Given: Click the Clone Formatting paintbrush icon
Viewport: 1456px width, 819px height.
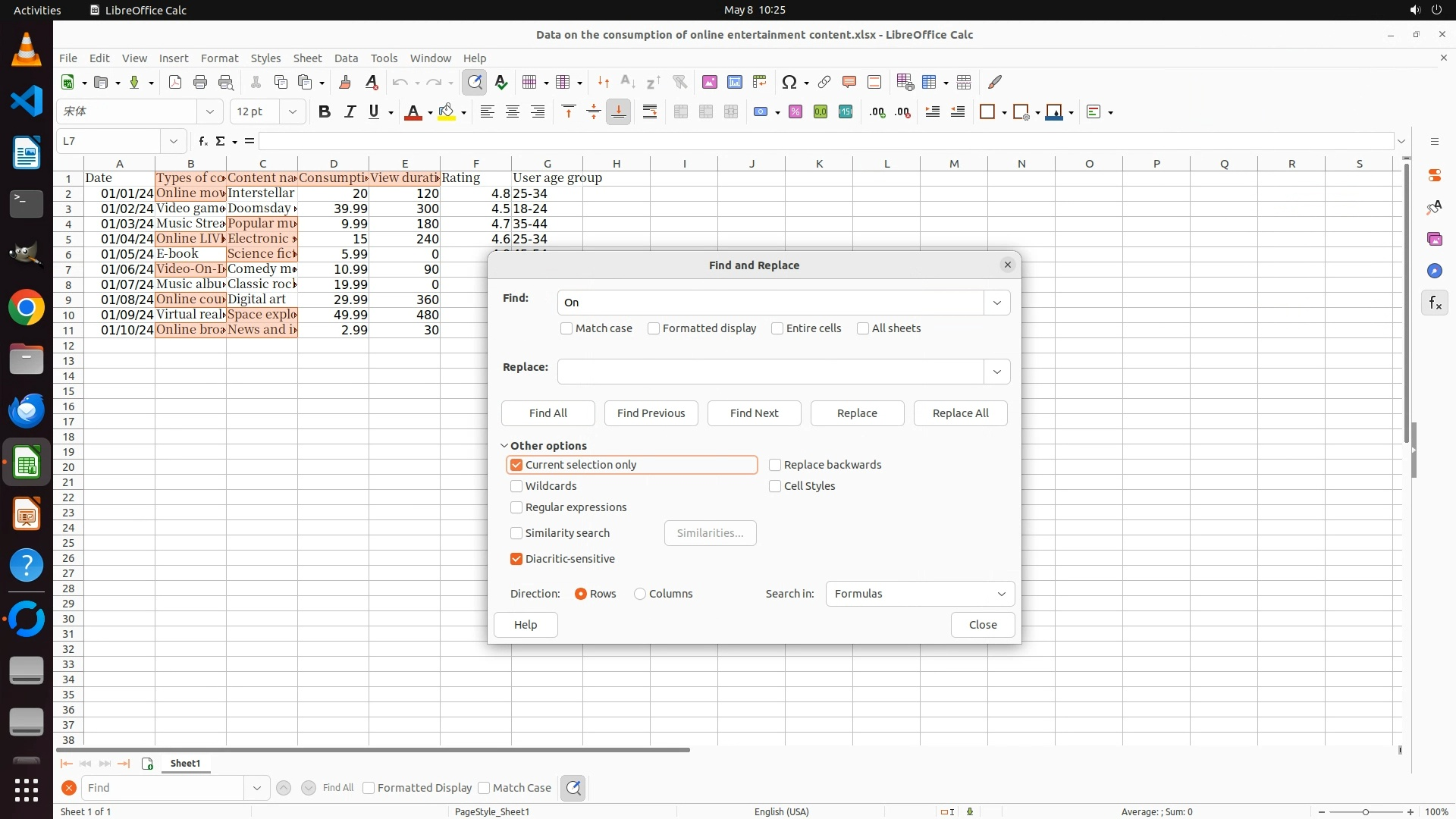Looking at the screenshot, I should point(345,82).
